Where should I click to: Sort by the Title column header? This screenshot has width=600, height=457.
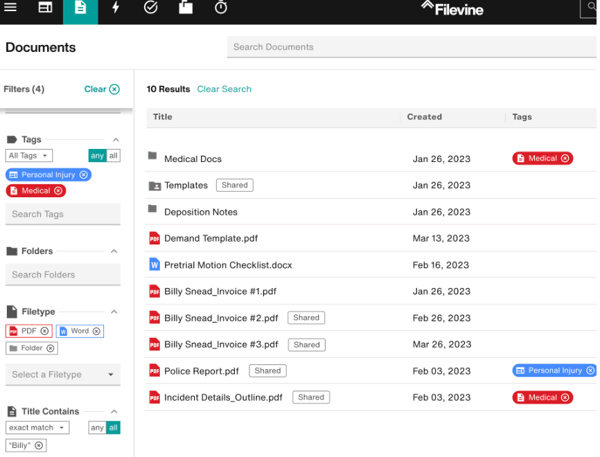coord(163,117)
